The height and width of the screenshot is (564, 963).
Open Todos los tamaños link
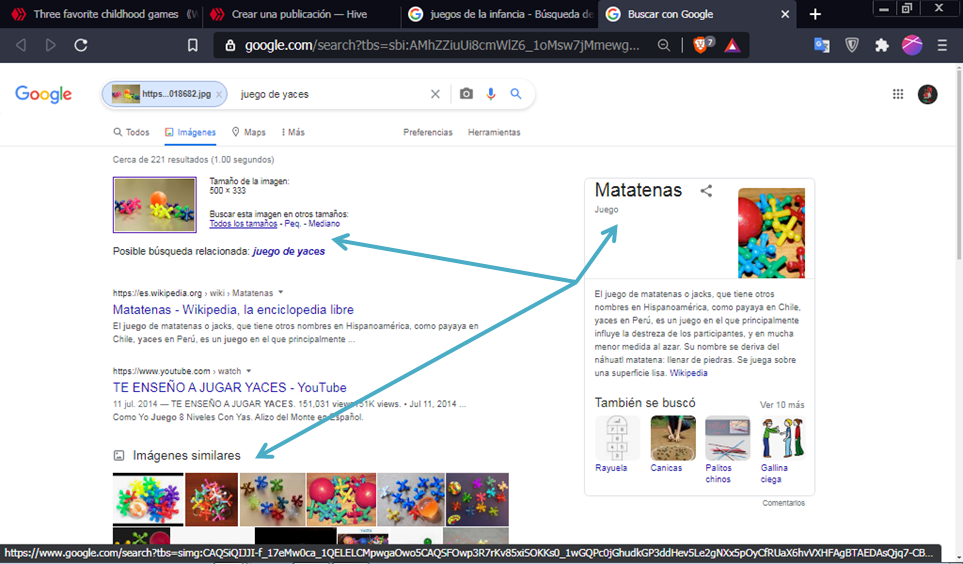point(243,224)
